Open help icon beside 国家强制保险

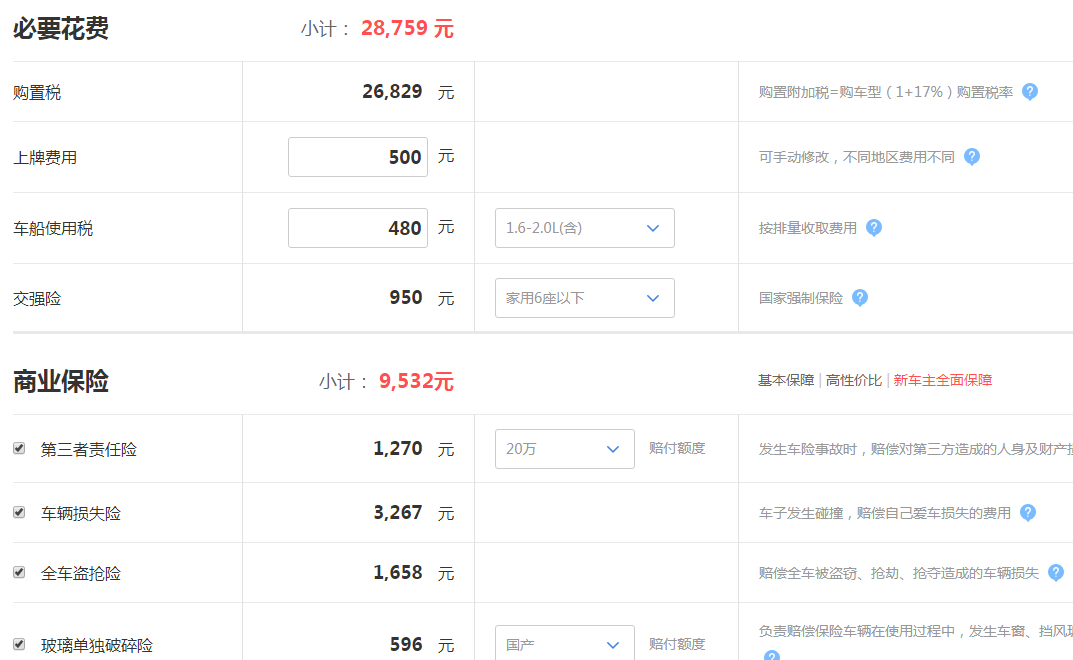(x=860, y=298)
